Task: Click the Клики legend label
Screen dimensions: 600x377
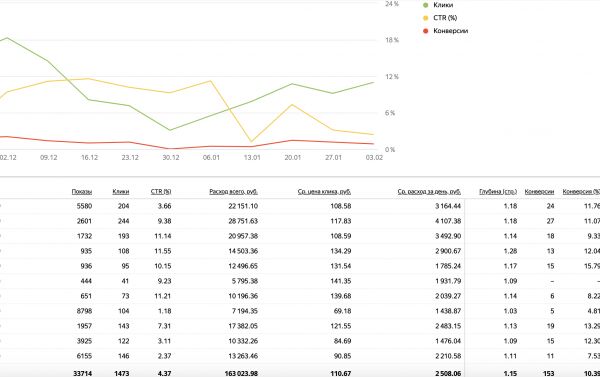Action: point(443,5)
